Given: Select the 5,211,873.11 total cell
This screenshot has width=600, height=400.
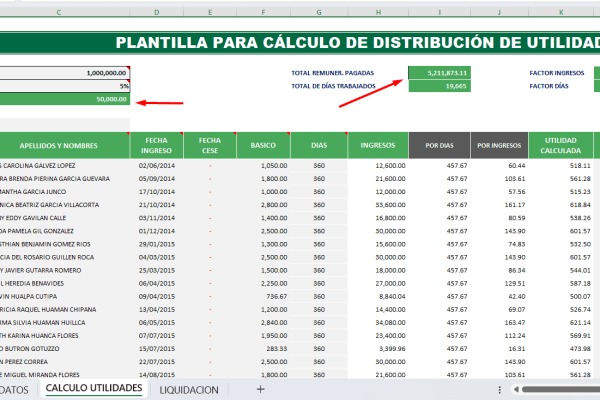Looking at the screenshot, I should [439, 73].
